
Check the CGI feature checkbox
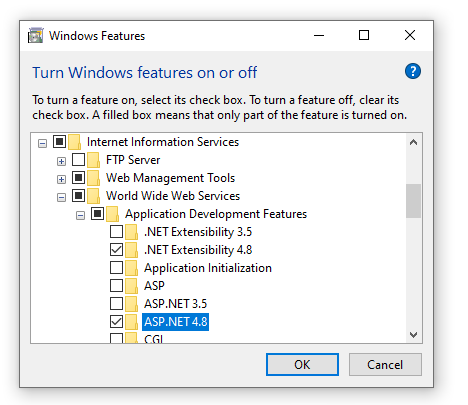coord(116,338)
